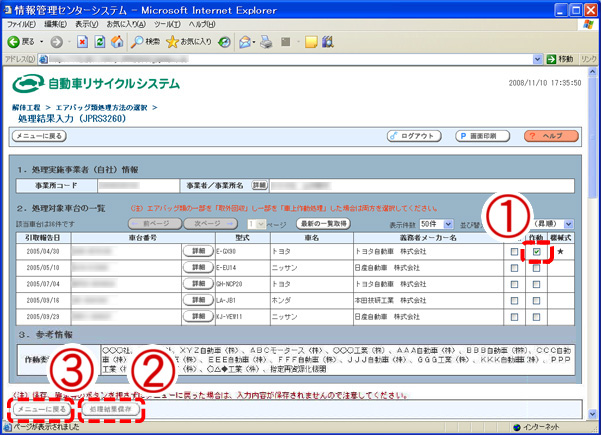Click the research book toolbar icon
601x435 pixels.
pos(328,42)
